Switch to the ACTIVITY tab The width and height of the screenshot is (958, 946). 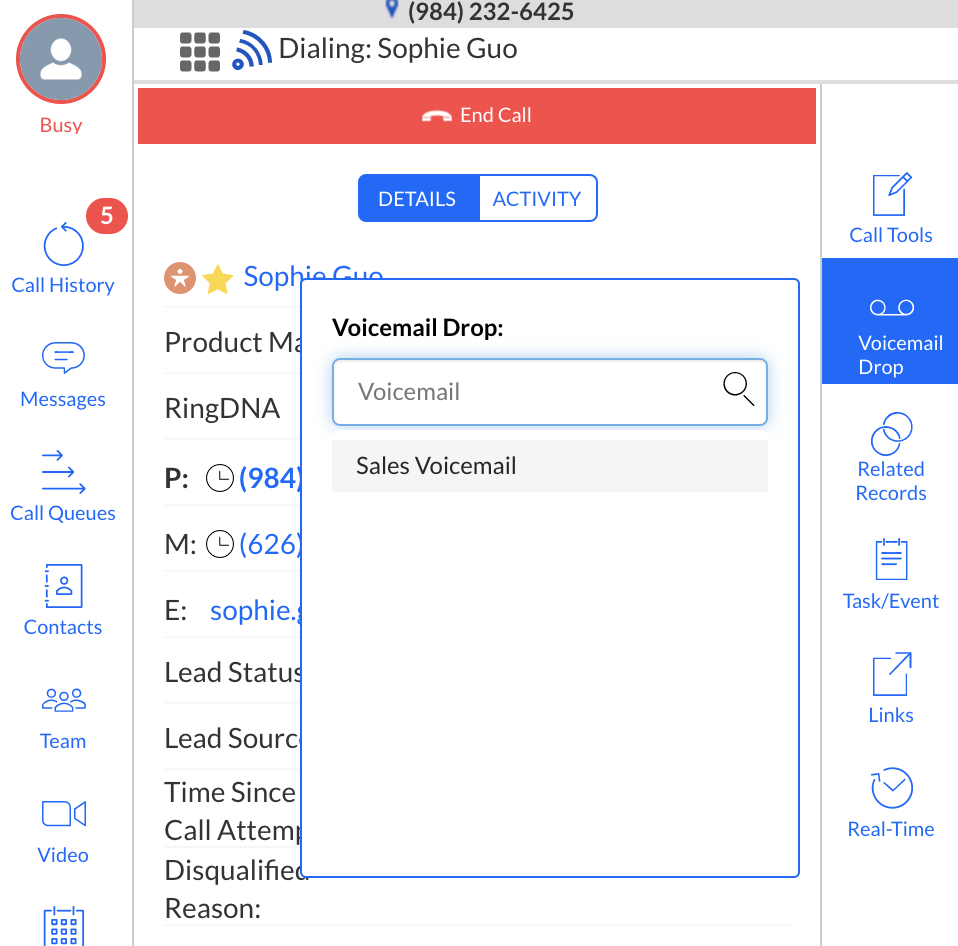pos(537,198)
